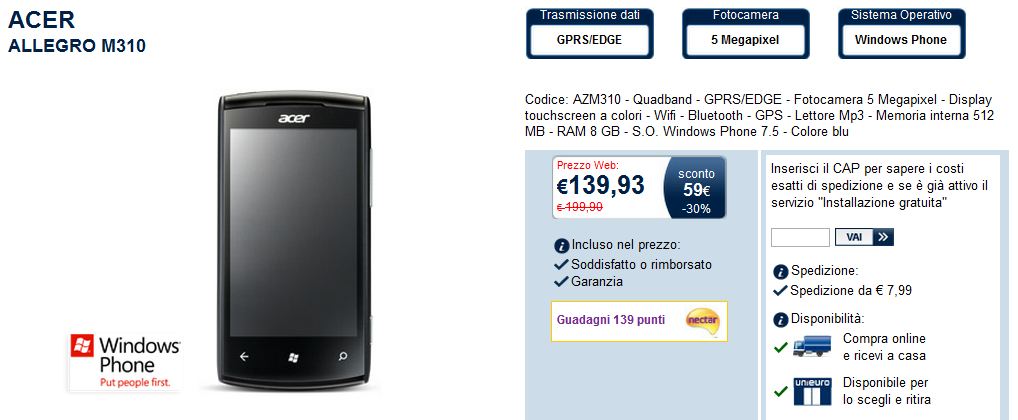Click the Windows Phone logo badge
Image resolution: width=1018 pixels, height=420 pixels.
(125, 362)
